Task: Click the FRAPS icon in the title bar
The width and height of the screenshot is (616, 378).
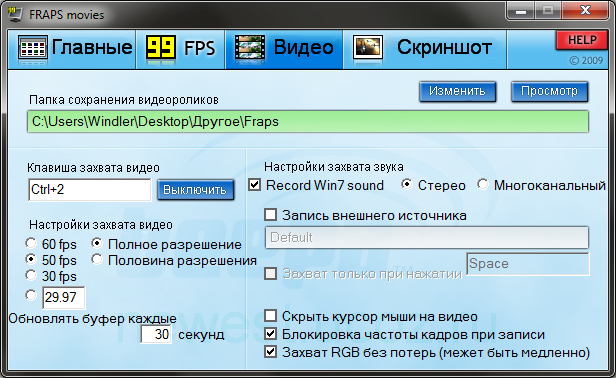Action: [15, 14]
